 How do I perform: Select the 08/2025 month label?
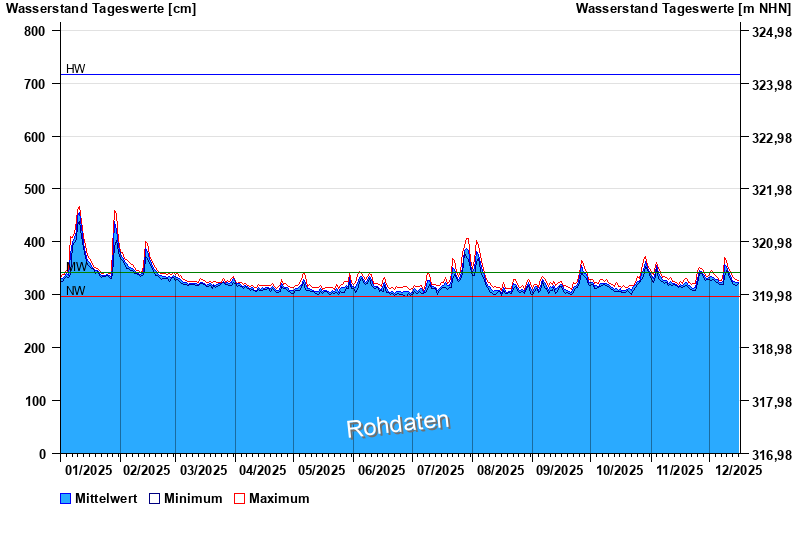pyautogui.click(x=500, y=470)
